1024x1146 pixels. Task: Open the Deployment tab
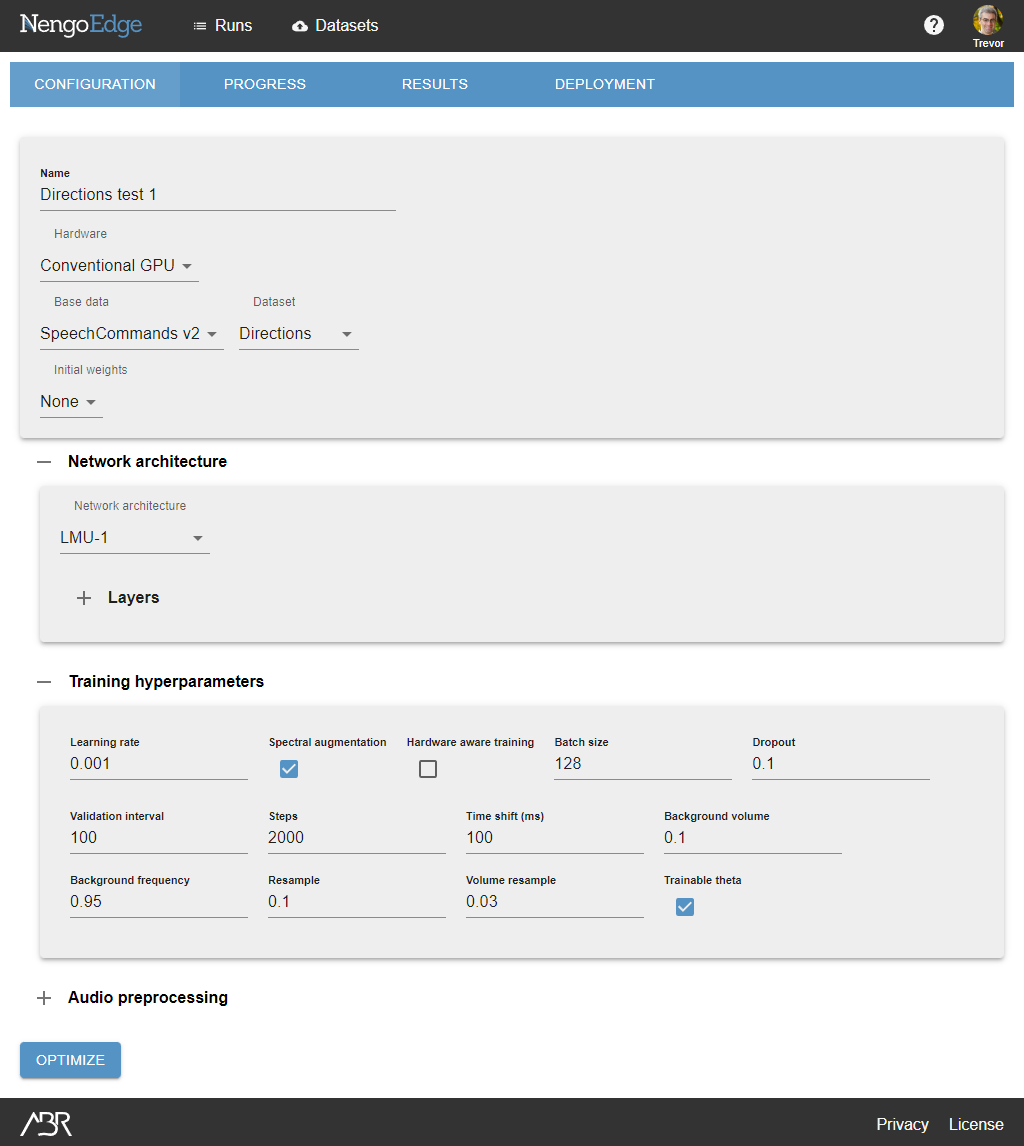click(x=604, y=84)
